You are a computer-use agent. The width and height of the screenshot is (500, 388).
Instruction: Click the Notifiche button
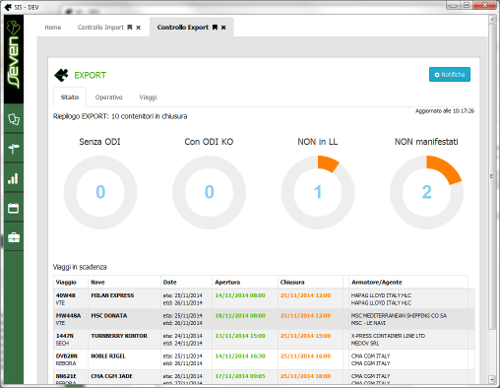pyautogui.click(x=450, y=74)
